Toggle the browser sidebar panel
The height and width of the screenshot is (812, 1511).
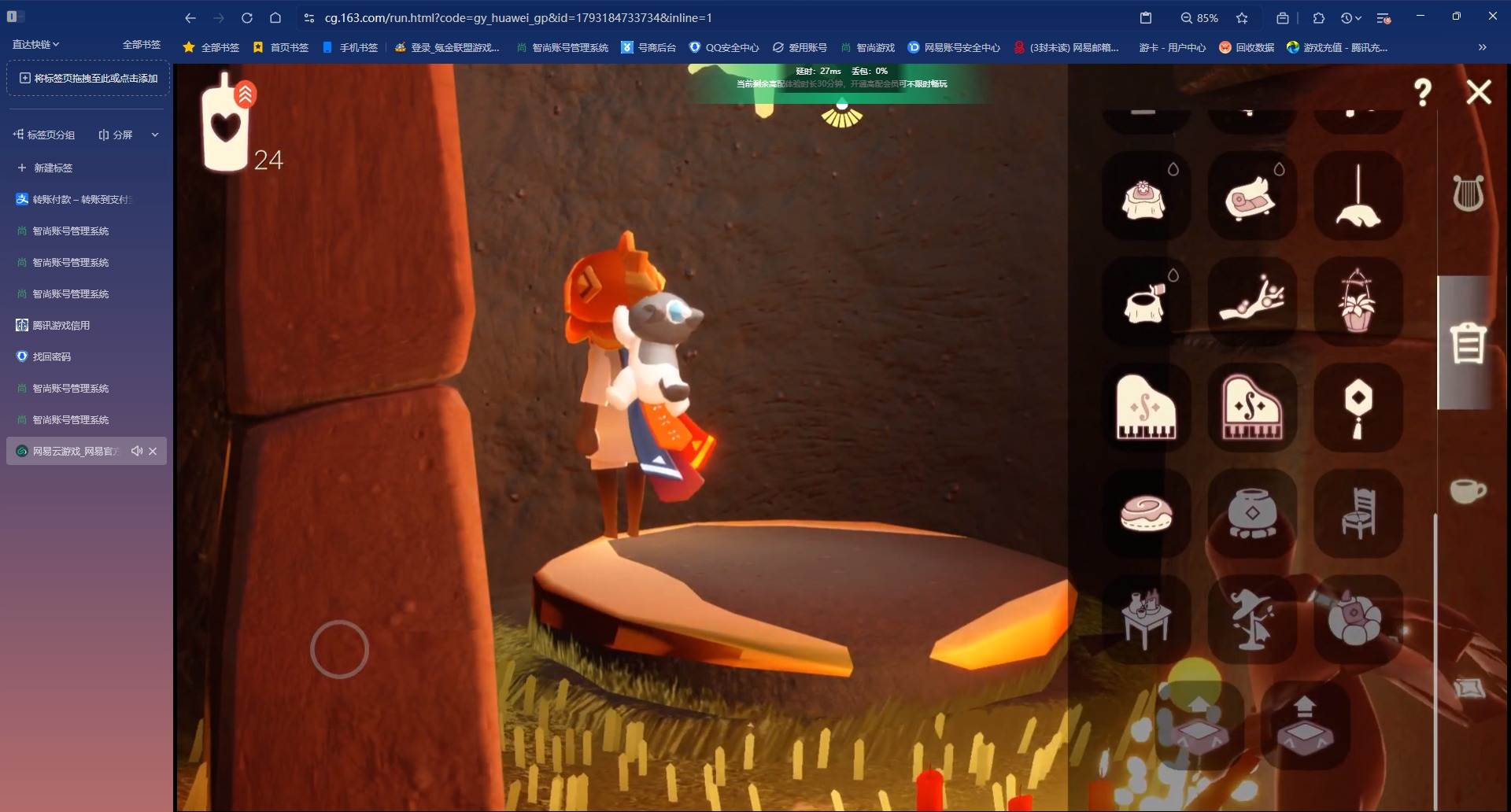pyautogui.click(x=16, y=17)
